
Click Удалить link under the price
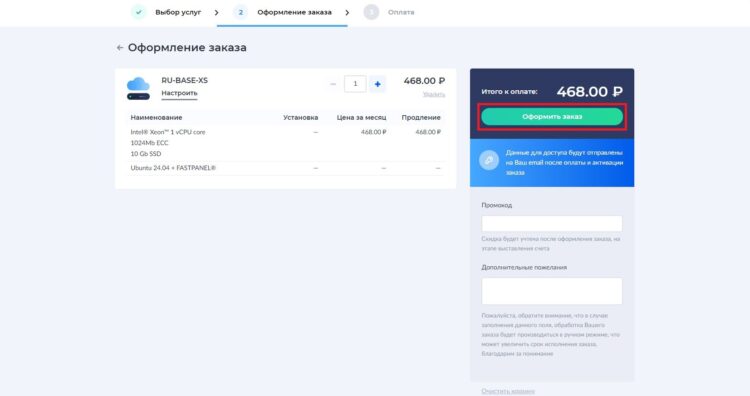click(434, 95)
